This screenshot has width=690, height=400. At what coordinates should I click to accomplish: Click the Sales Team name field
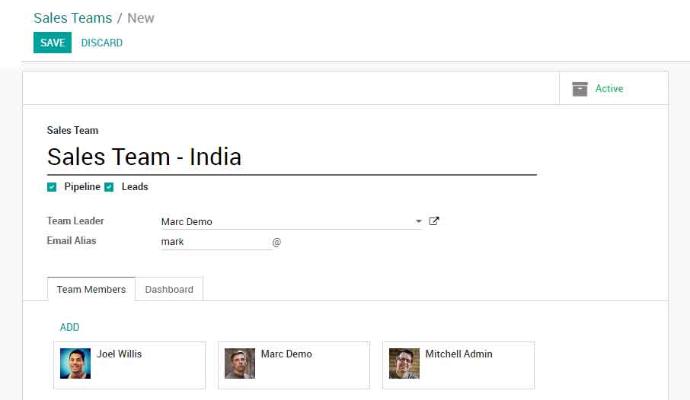click(x=290, y=158)
